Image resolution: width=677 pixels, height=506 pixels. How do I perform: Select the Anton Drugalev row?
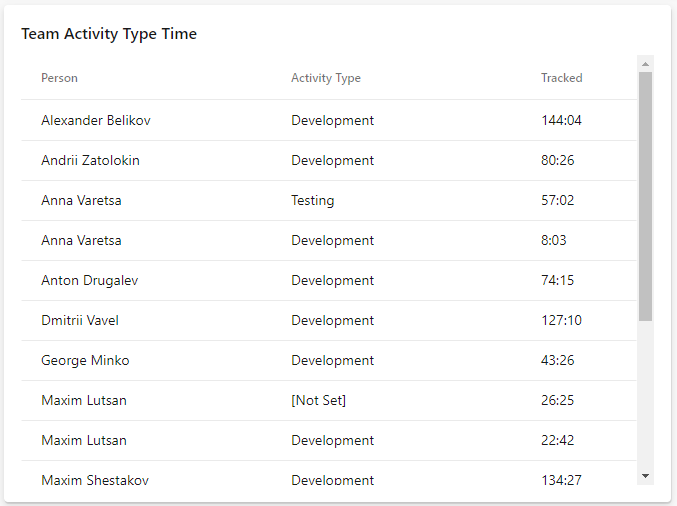point(90,280)
